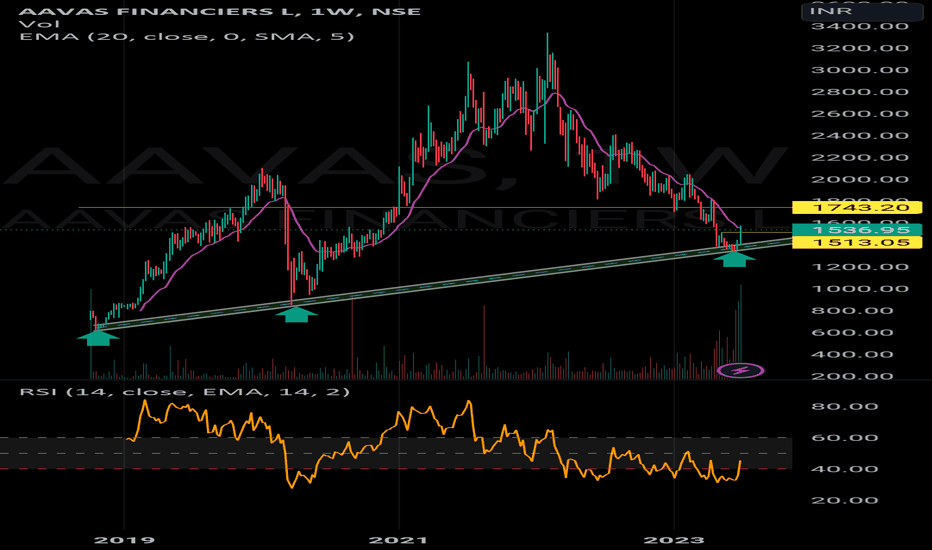Click the 3000.00 price axis label
932x550 pixels.
860,70
